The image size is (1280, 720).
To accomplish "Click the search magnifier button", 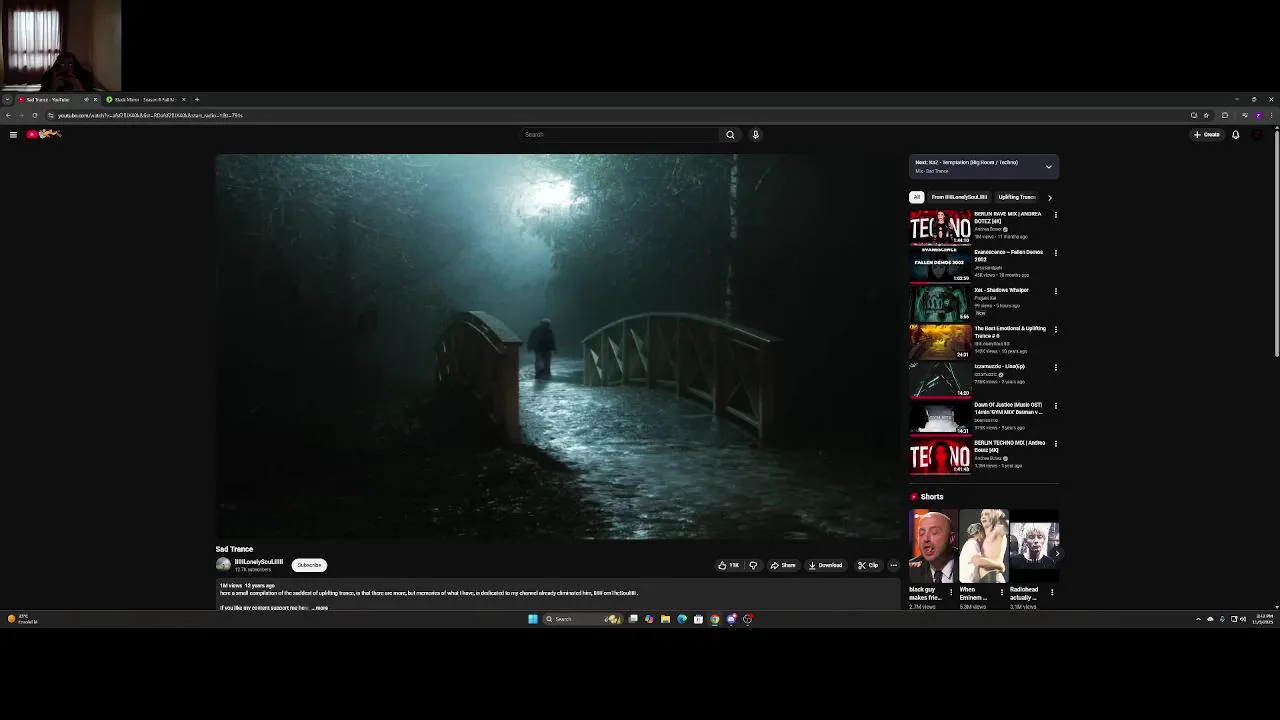I will (730, 134).
